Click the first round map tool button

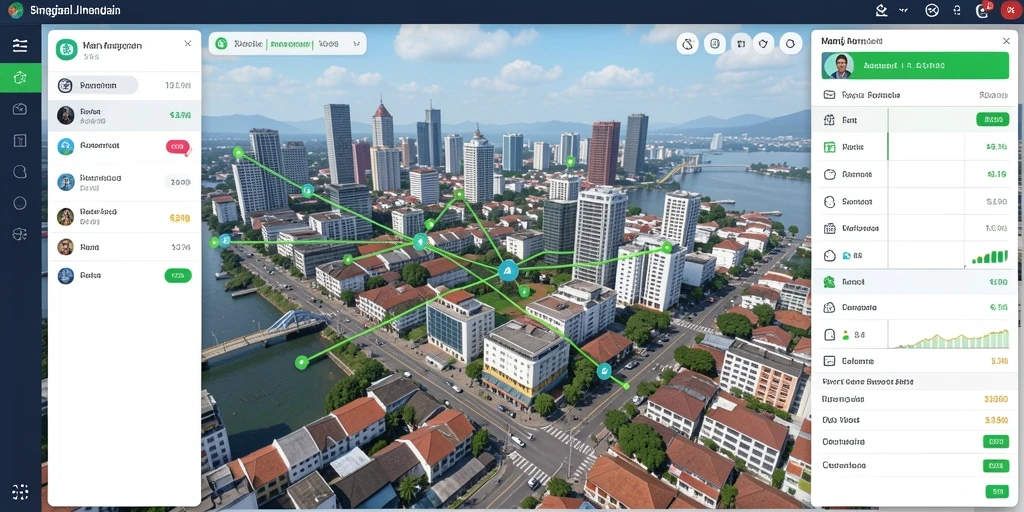688,44
